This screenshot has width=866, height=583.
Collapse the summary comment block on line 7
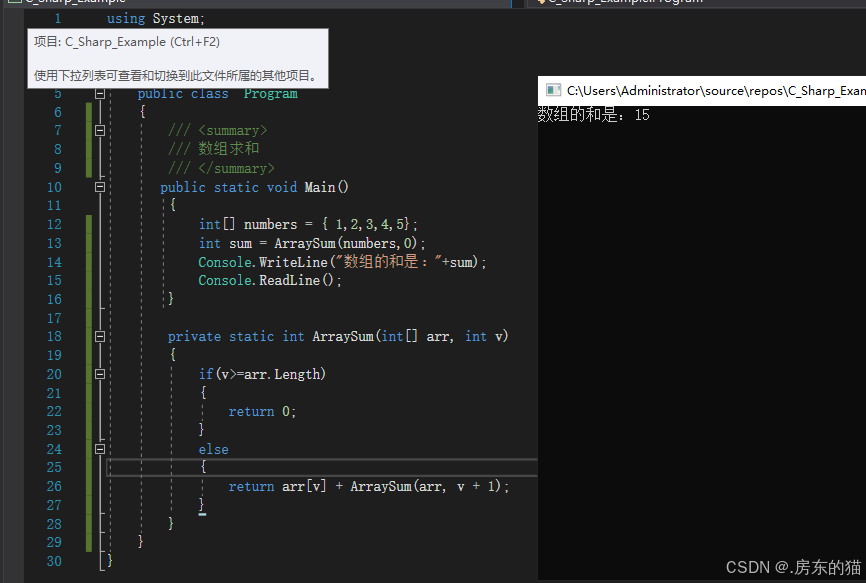pos(100,131)
